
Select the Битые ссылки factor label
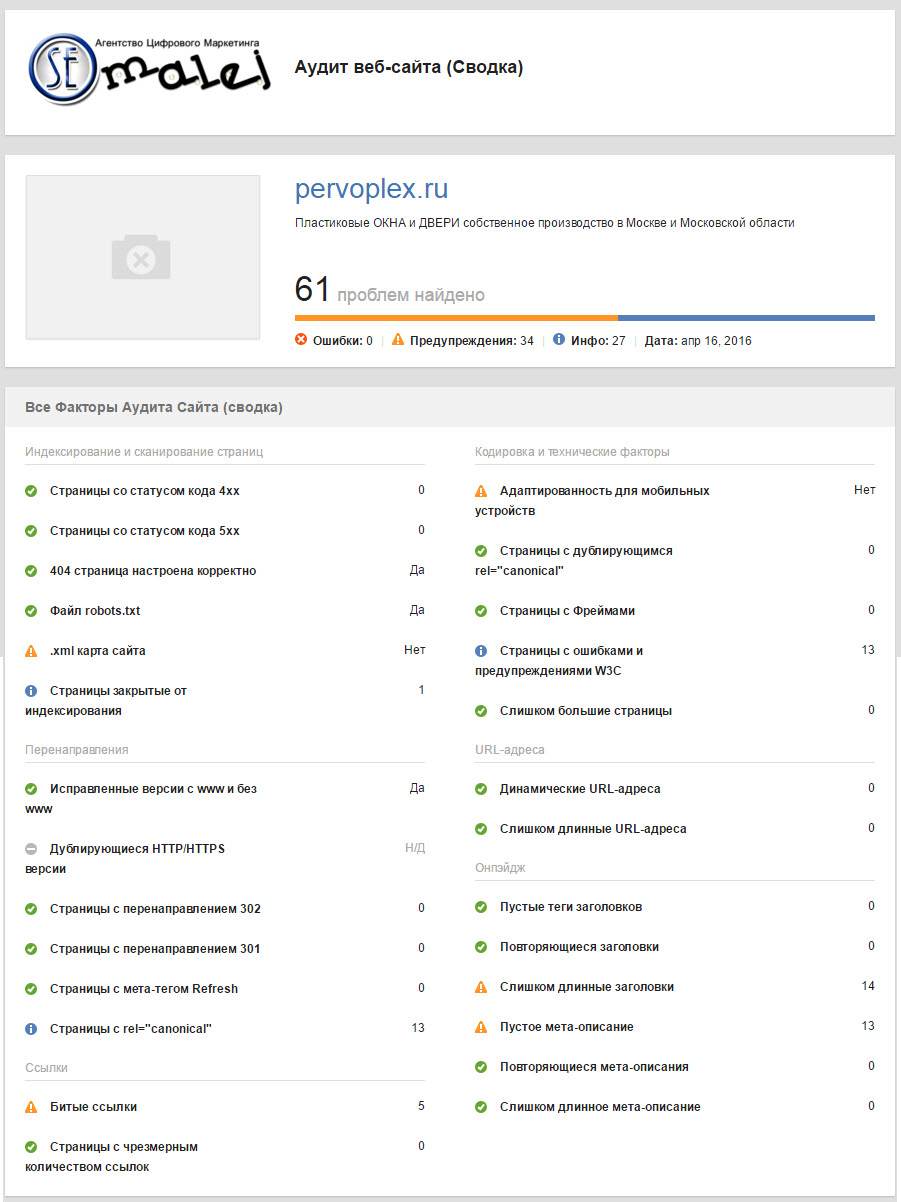pyautogui.click(x=94, y=1107)
